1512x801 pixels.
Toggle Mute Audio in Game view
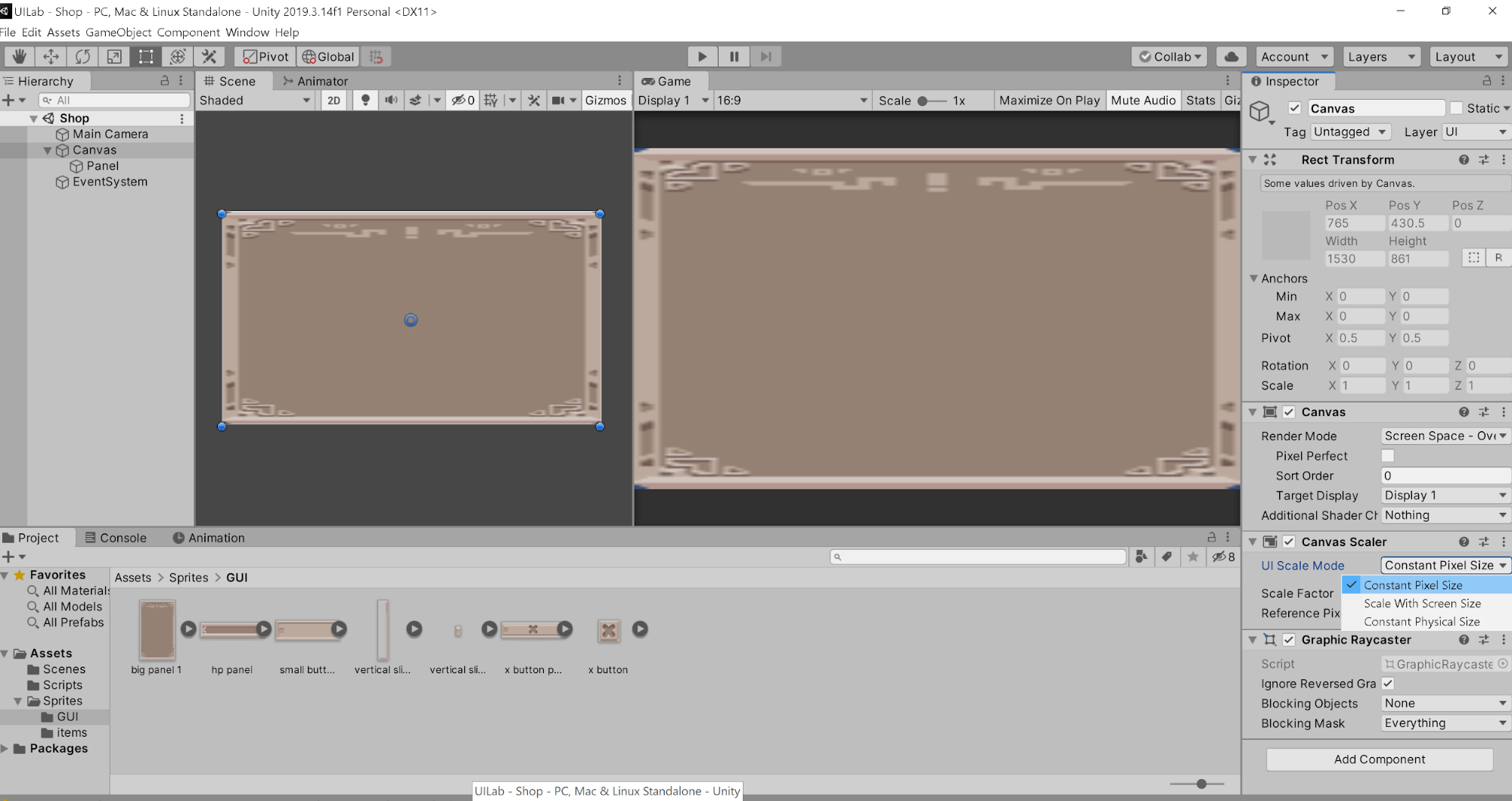(x=1143, y=100)
